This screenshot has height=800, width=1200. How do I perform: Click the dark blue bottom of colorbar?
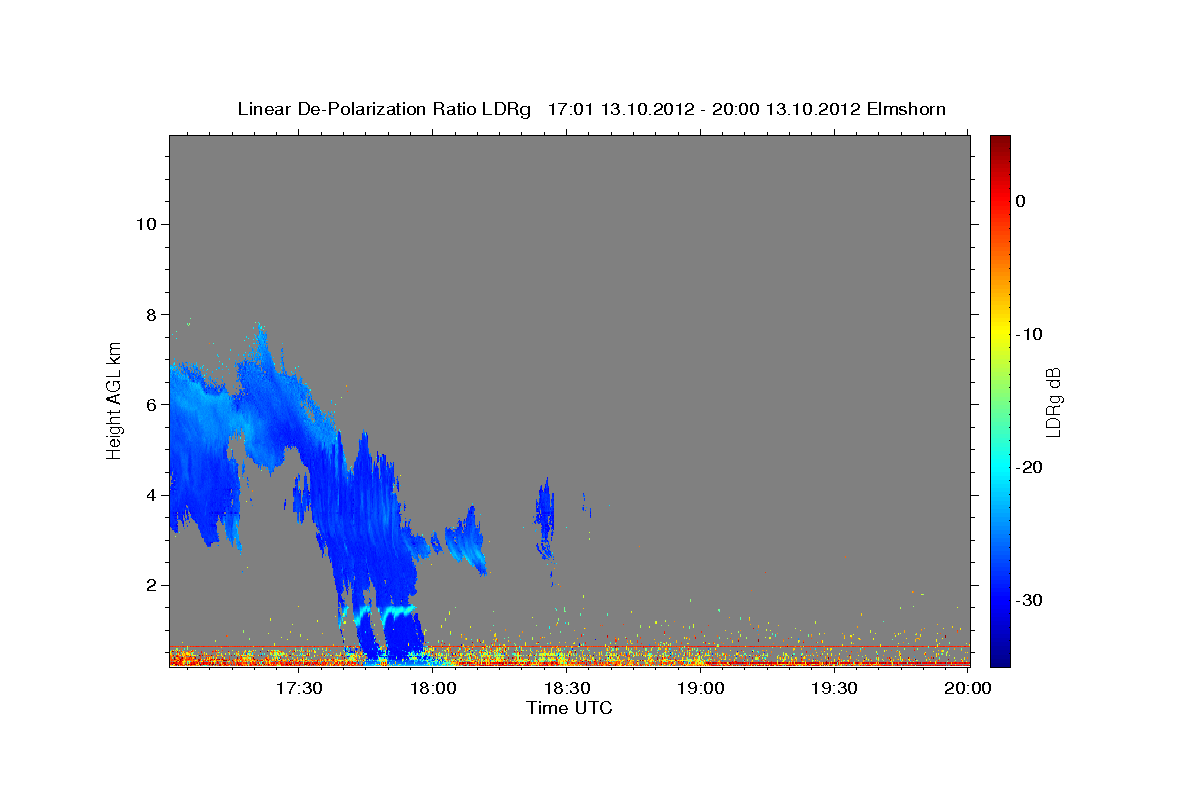pos(1000,658)
